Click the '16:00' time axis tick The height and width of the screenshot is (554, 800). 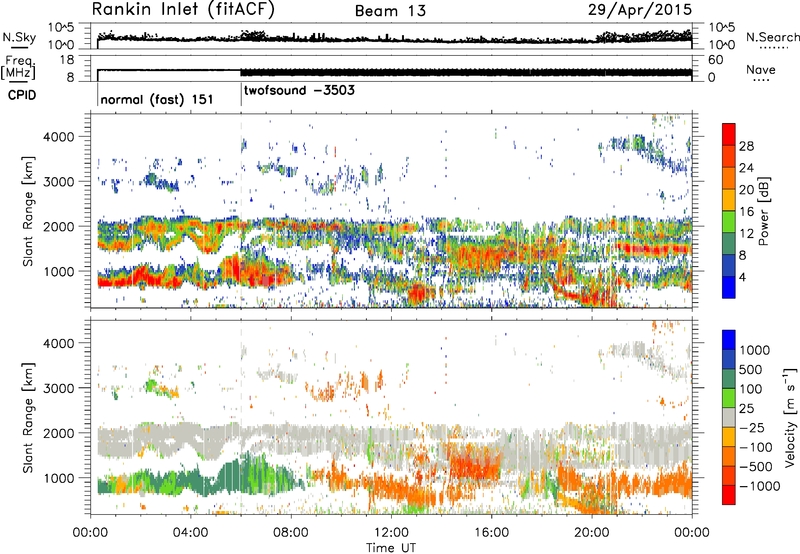tap(491, 533)
